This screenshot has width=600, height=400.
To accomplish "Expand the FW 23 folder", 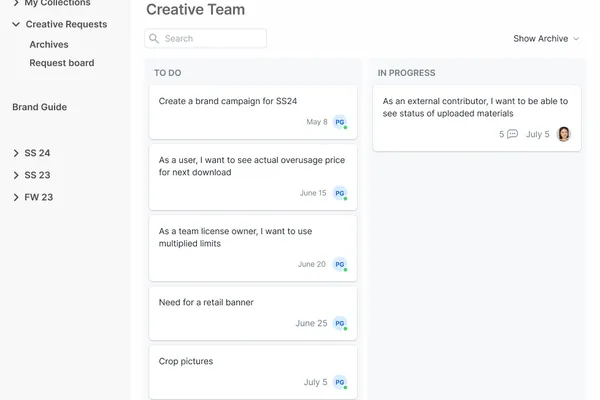I will (16, 198).
